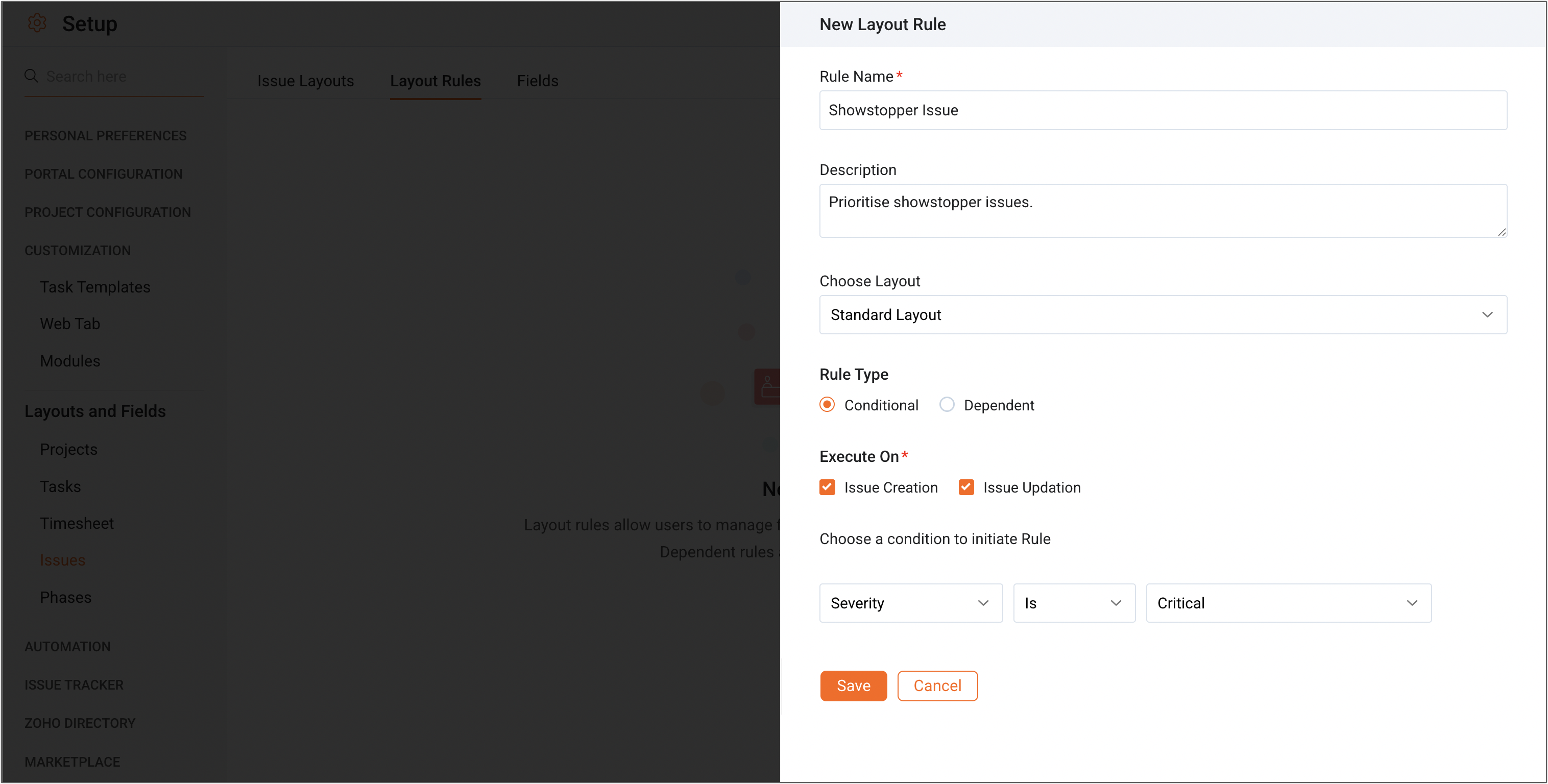
Task: Select the Dependent rule type radio button
Action: tap(947, 405)
